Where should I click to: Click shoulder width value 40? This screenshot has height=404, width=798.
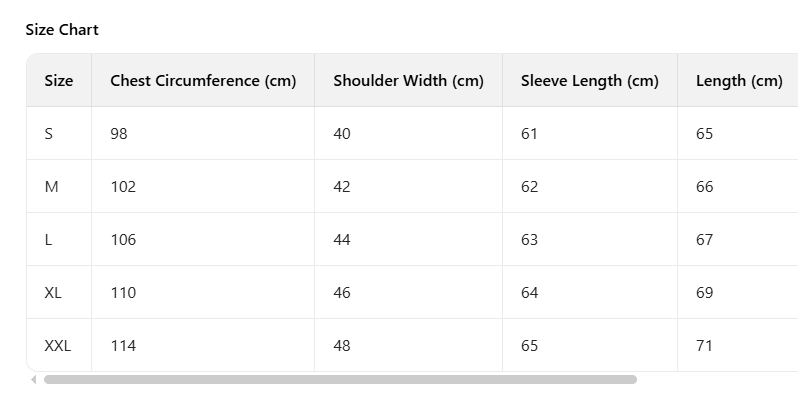click(342, 133)
